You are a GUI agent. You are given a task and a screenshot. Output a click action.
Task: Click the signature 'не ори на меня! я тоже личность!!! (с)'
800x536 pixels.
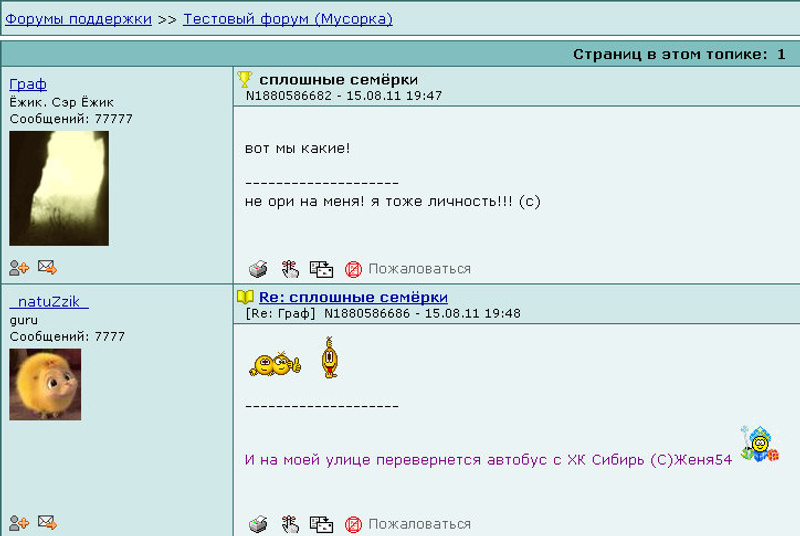392,201
